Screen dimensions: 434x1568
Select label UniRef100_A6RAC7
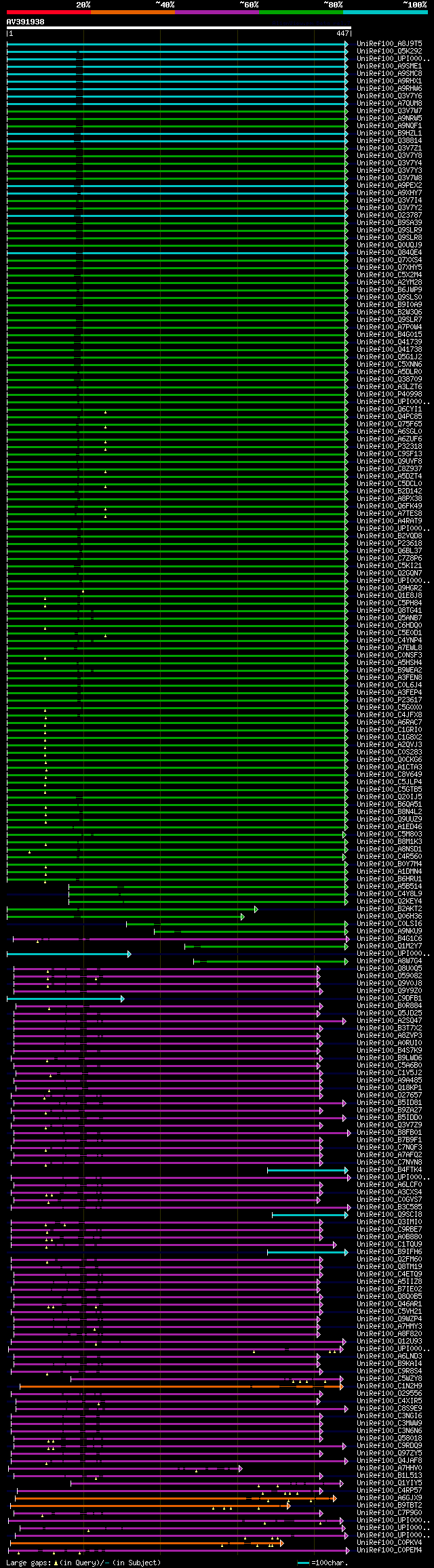(389, 722)
